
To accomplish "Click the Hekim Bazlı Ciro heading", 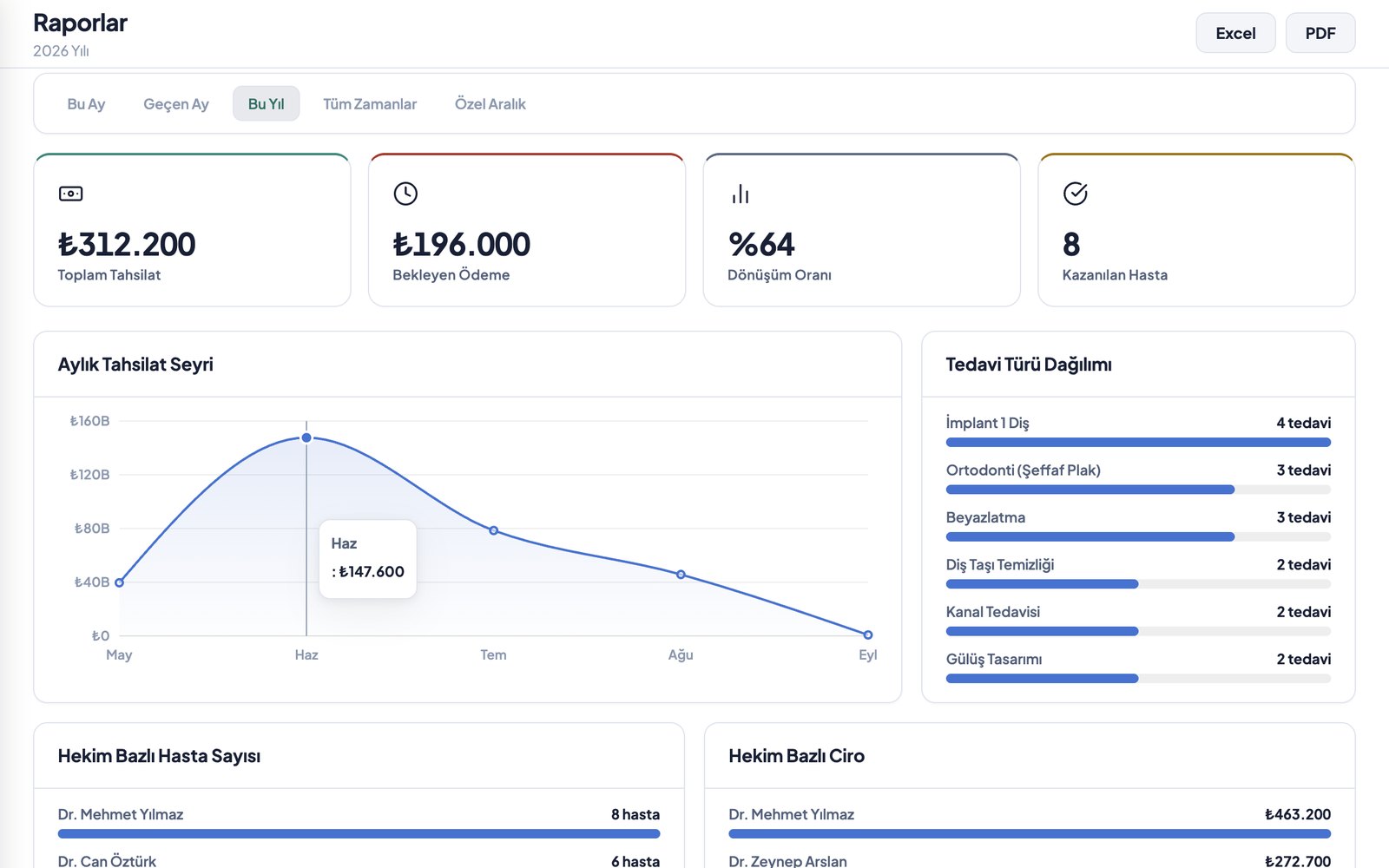I will (x=796, y=756).
